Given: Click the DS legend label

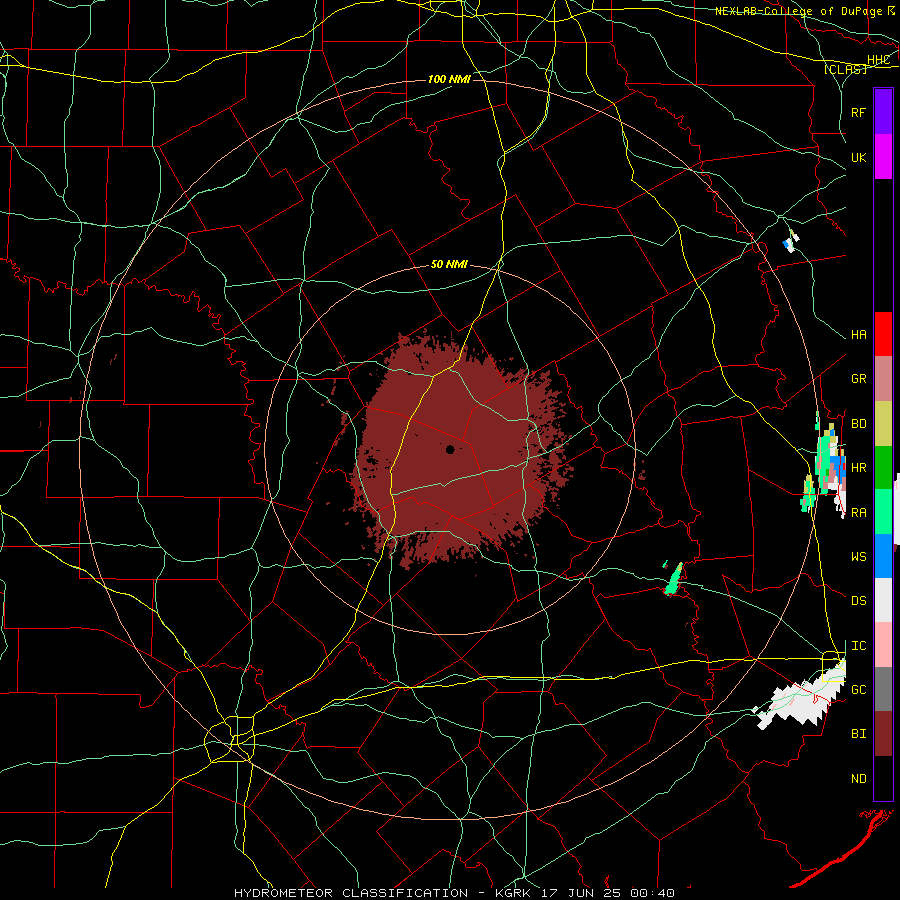Looking at the screenshot, I should coord(858,601).
